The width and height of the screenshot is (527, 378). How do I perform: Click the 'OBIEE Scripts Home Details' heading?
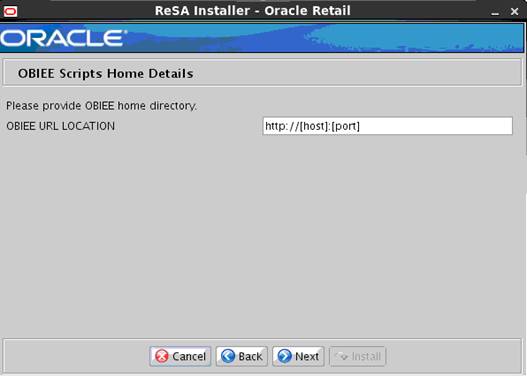[x=106, y=74]
